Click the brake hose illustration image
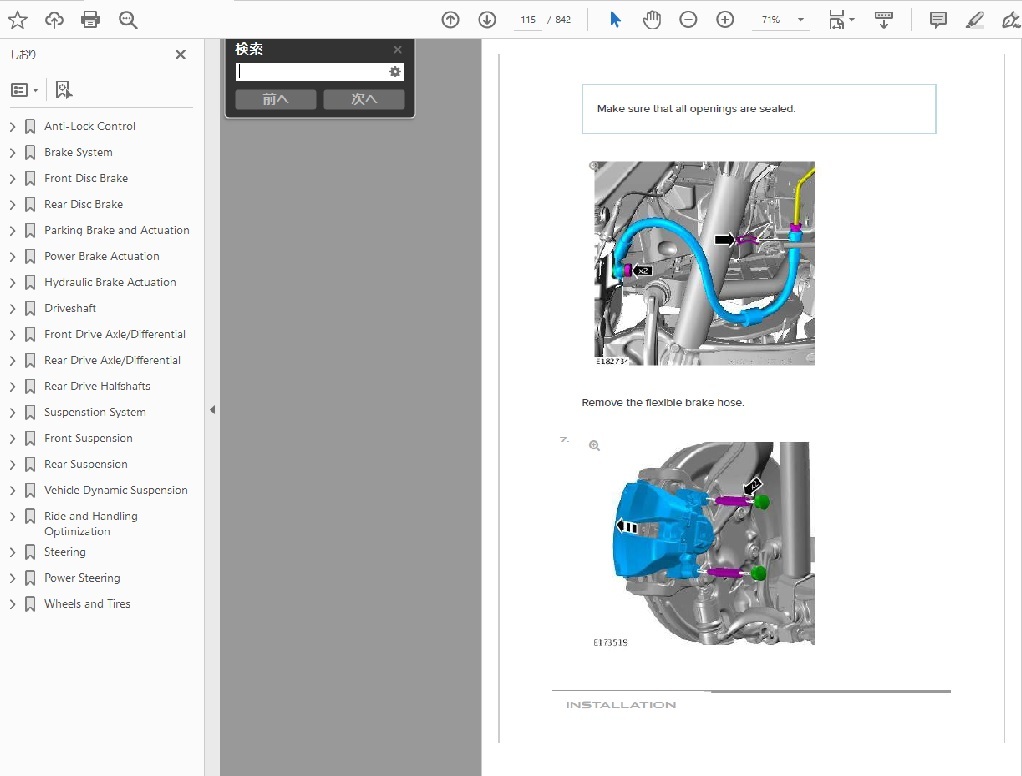1022x776 pixels. click(704, 263)
